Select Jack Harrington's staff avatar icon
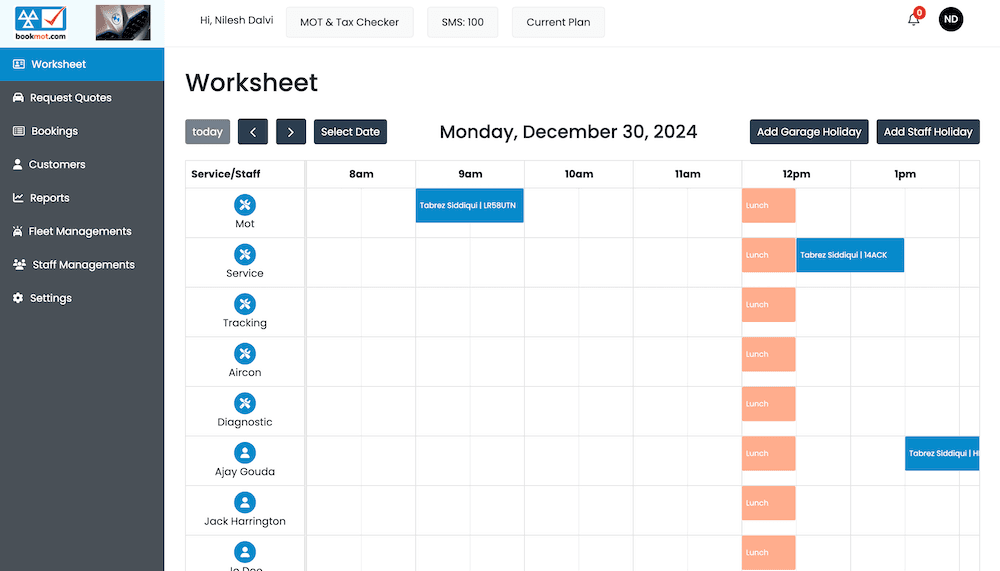Viewport: 1000px width, 571px height. (245, 502)
